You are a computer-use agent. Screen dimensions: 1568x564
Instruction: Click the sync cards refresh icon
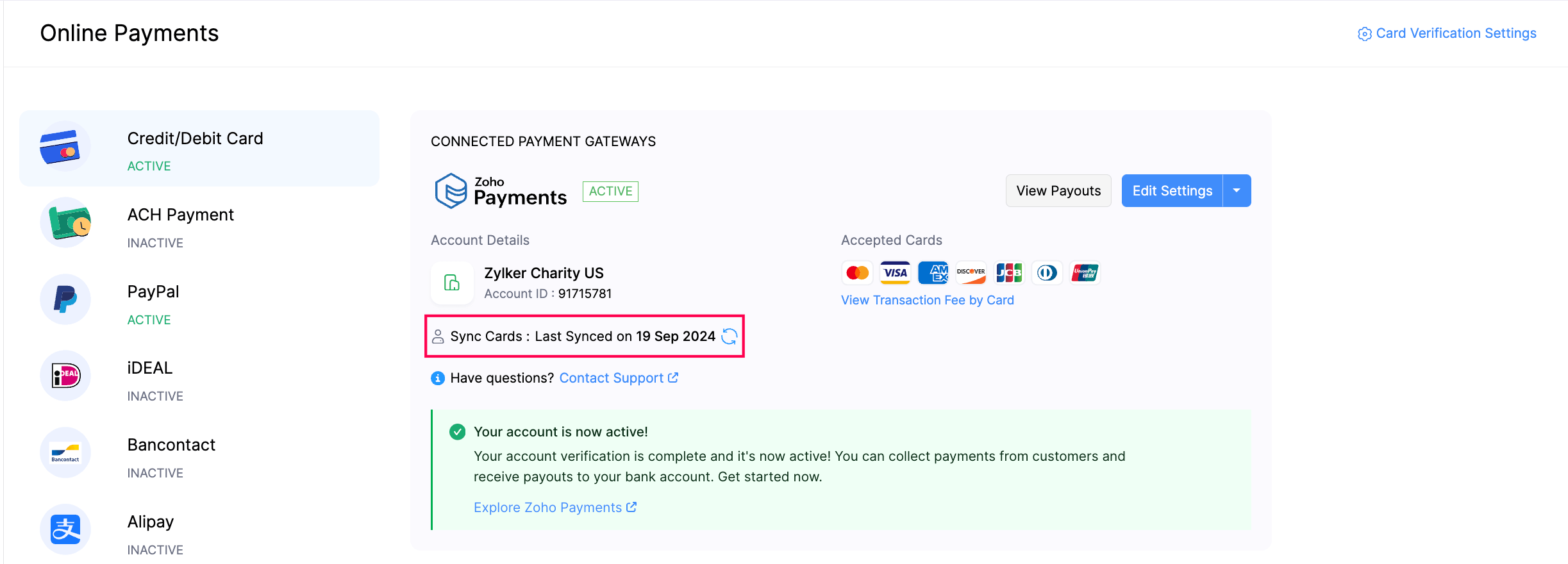[730, 336]
